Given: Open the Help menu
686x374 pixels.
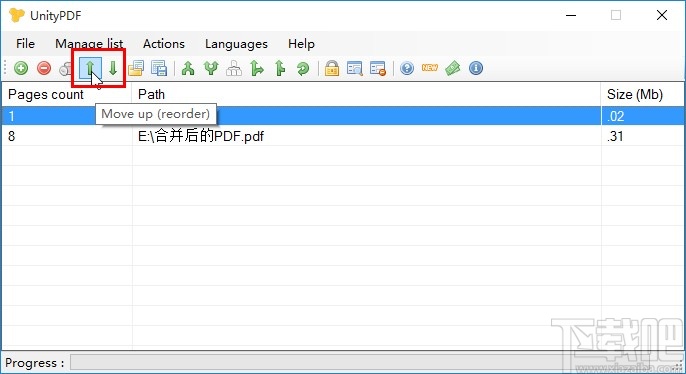Looking at the screenshot, I should (x=301, y=44).
